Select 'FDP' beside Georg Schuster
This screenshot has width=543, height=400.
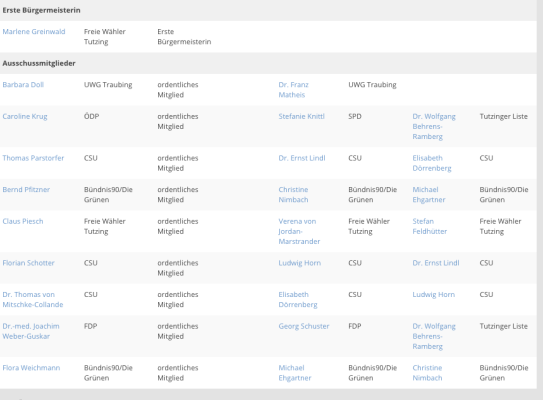(x=355, y=326)
